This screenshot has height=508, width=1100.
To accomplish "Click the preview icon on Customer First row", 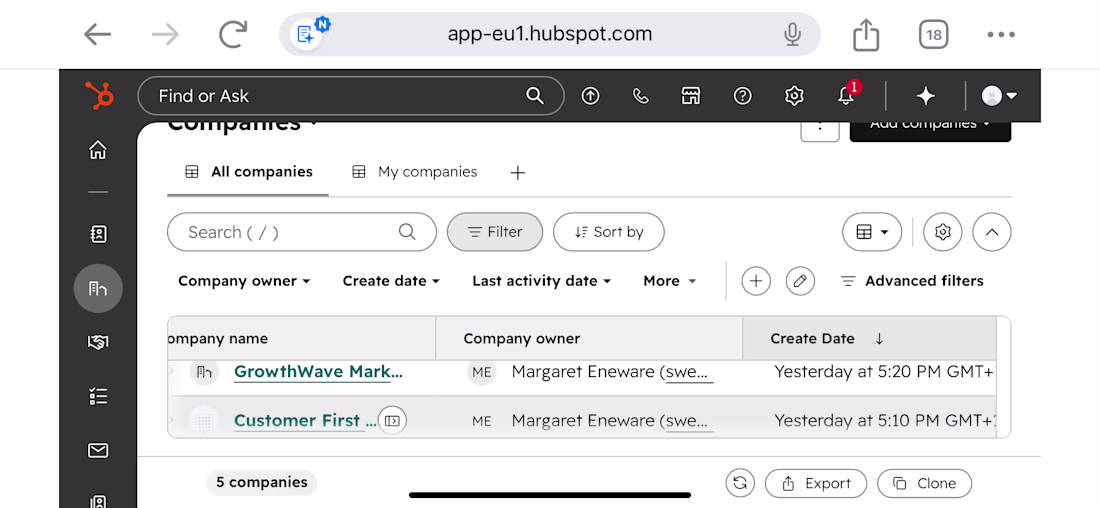I will coord(392,421).
